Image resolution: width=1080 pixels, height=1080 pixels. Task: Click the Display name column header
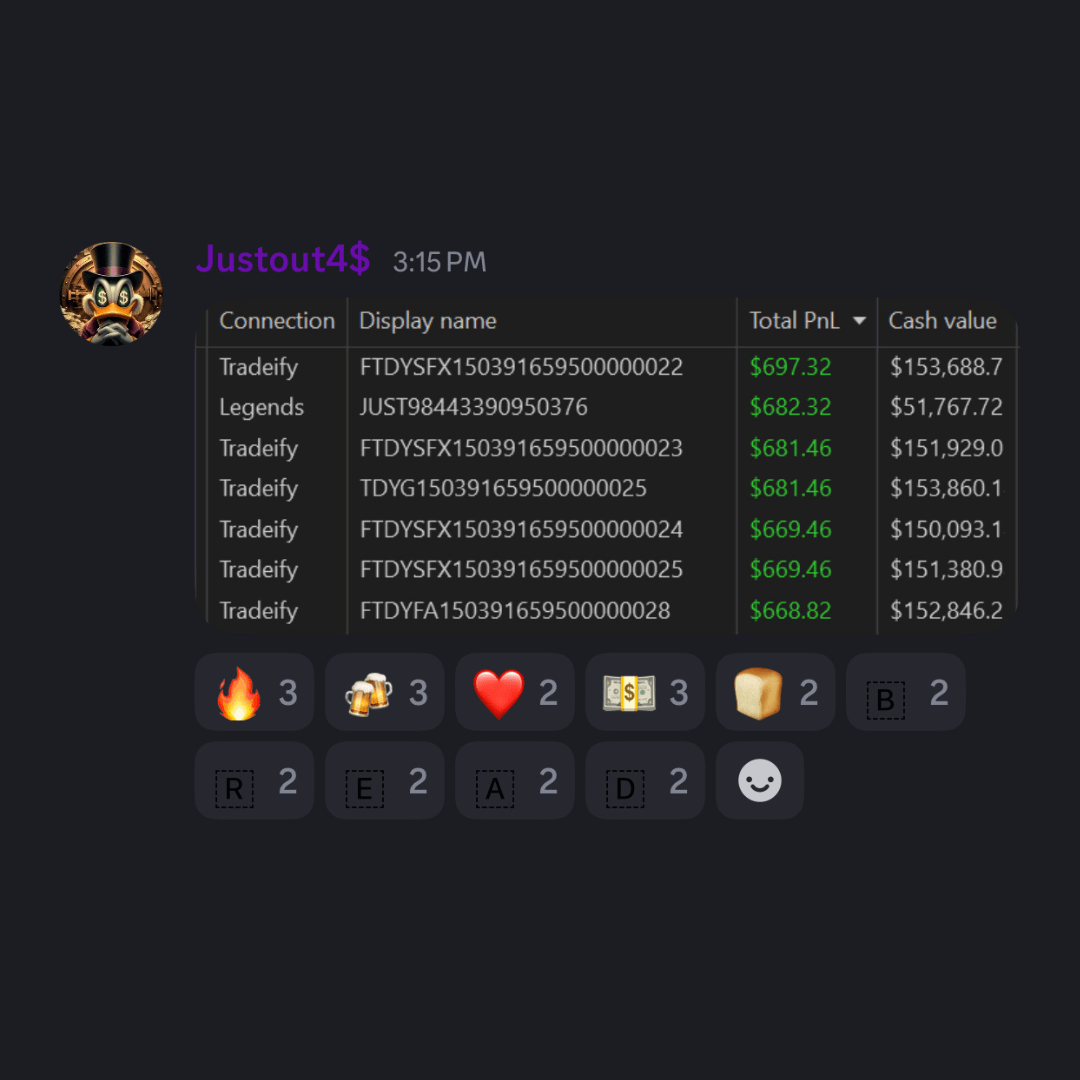click(427, 321)
